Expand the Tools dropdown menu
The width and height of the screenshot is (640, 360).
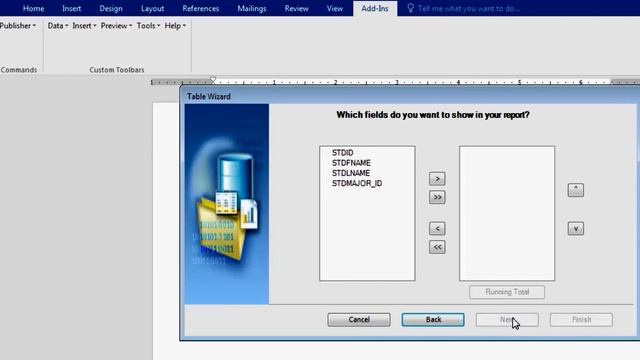pyautogui.click(x=148, y=26)
